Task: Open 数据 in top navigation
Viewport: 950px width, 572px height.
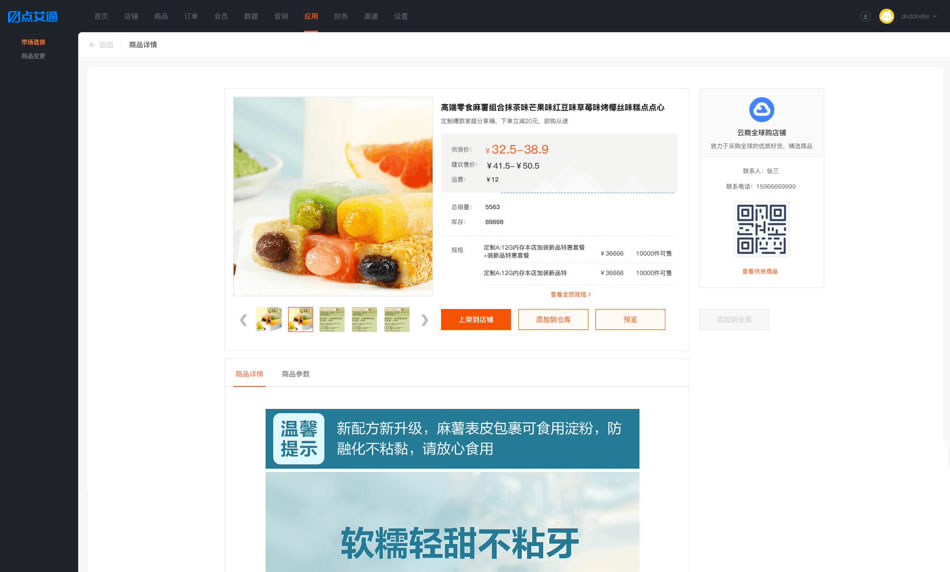Action: [251, 16]
